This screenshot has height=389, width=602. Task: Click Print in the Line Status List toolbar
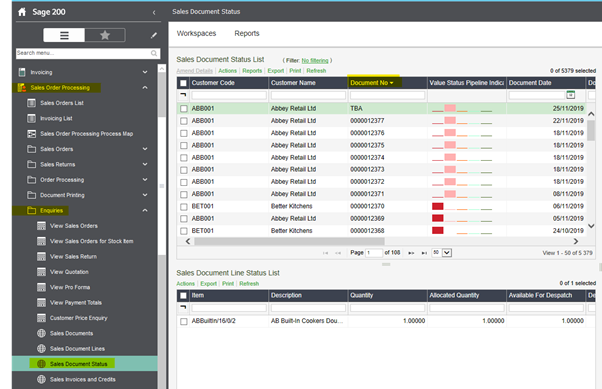point(228,284)
